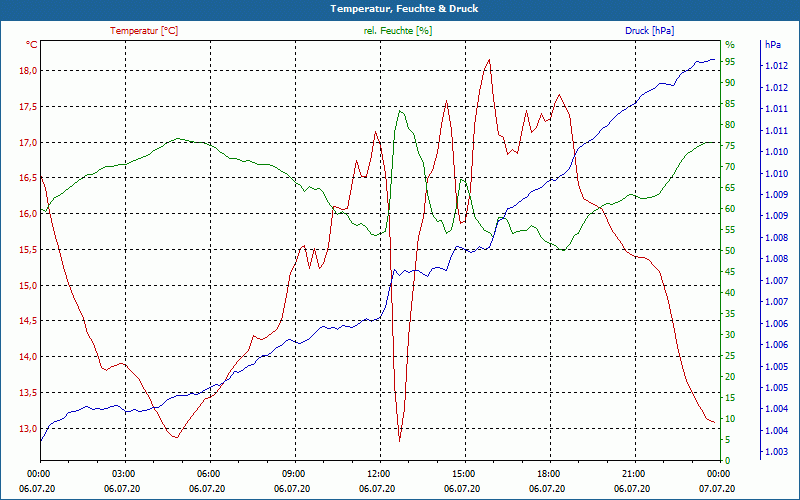Click the '13,5' temperature axis value
This screenshot has width=800, height=500.
point(29,393)
